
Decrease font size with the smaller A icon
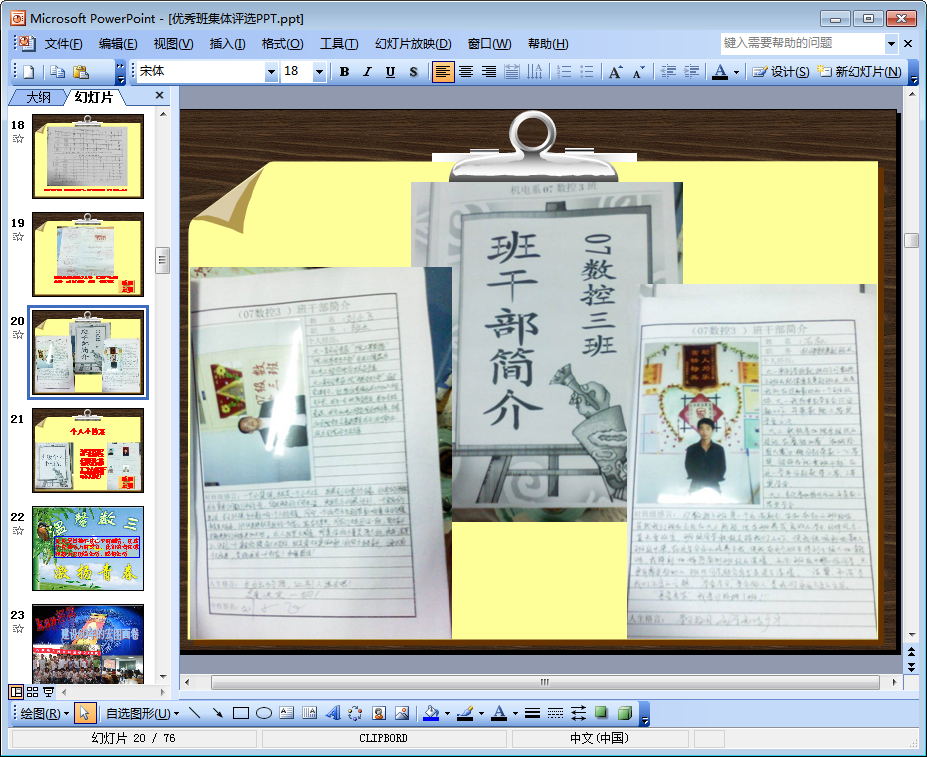(638, 72)
